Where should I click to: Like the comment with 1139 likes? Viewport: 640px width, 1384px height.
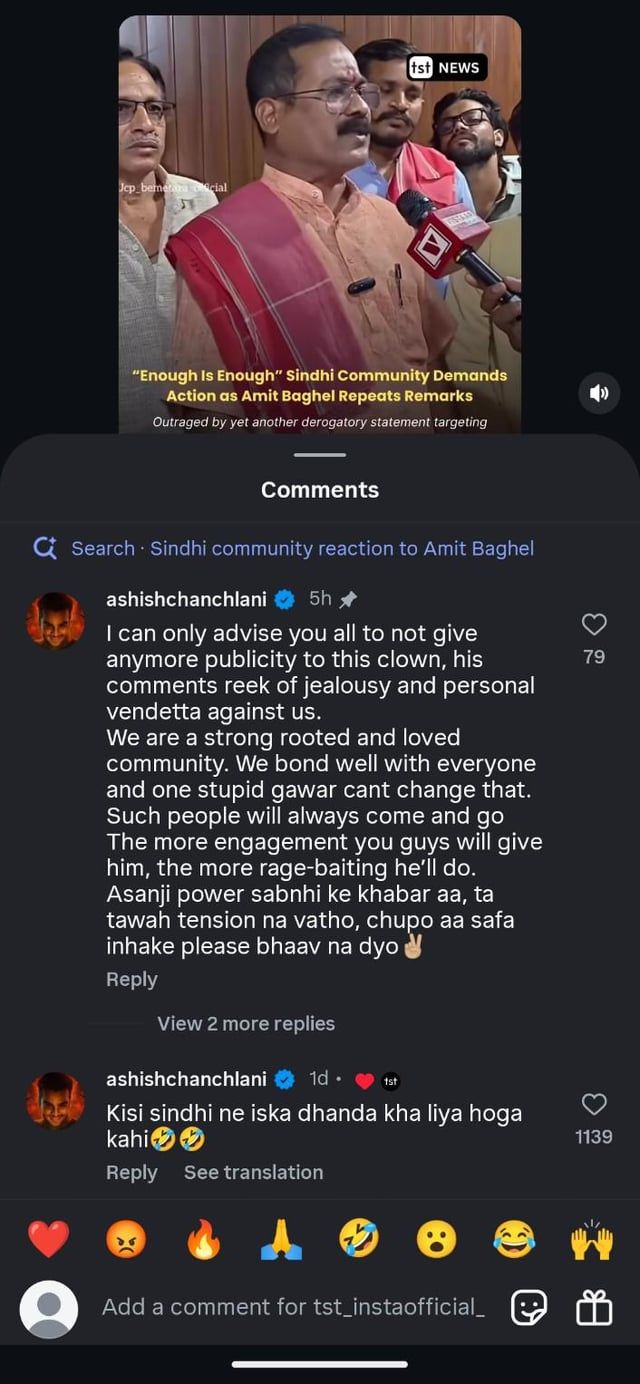coord(594,1104)
